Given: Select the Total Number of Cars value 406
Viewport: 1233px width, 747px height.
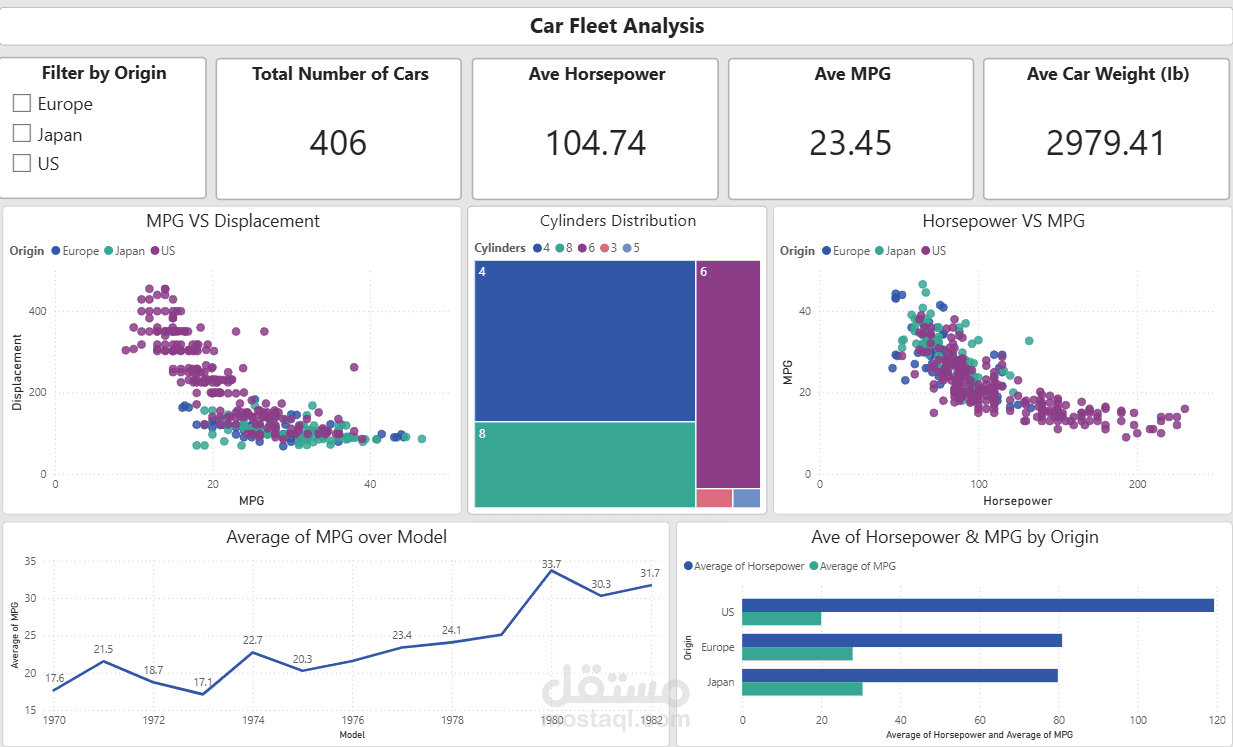Looking at the screenshot, I should pos(338,143).
